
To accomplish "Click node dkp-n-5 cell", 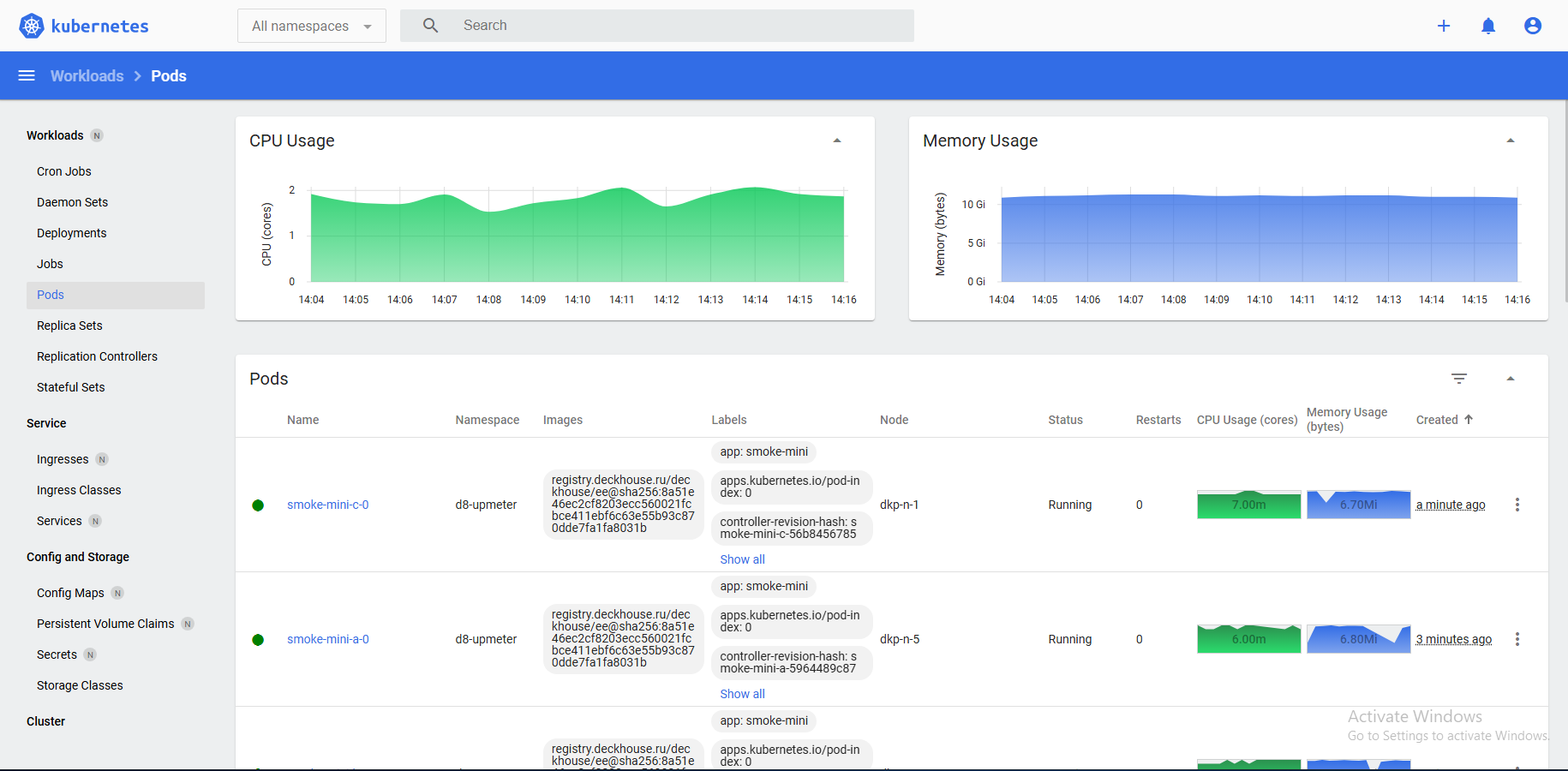I will 900,639.
